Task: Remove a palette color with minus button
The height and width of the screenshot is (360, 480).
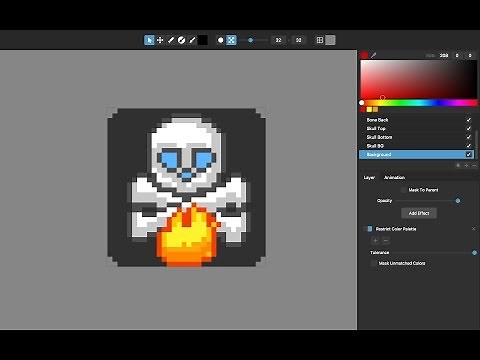Action: tap(386, 240)
